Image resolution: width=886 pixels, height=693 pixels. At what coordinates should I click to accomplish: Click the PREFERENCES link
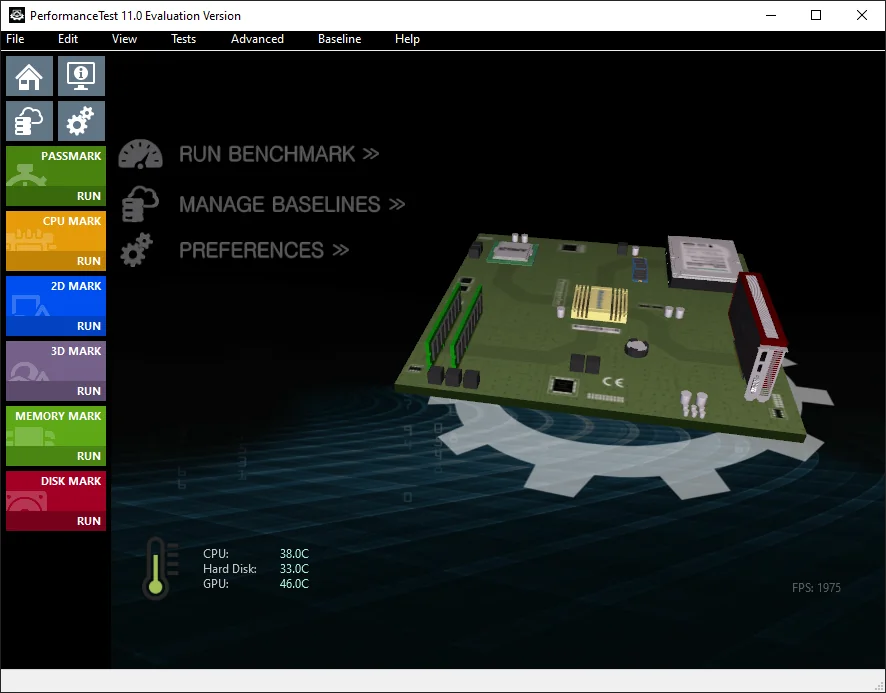pos(264,250)
